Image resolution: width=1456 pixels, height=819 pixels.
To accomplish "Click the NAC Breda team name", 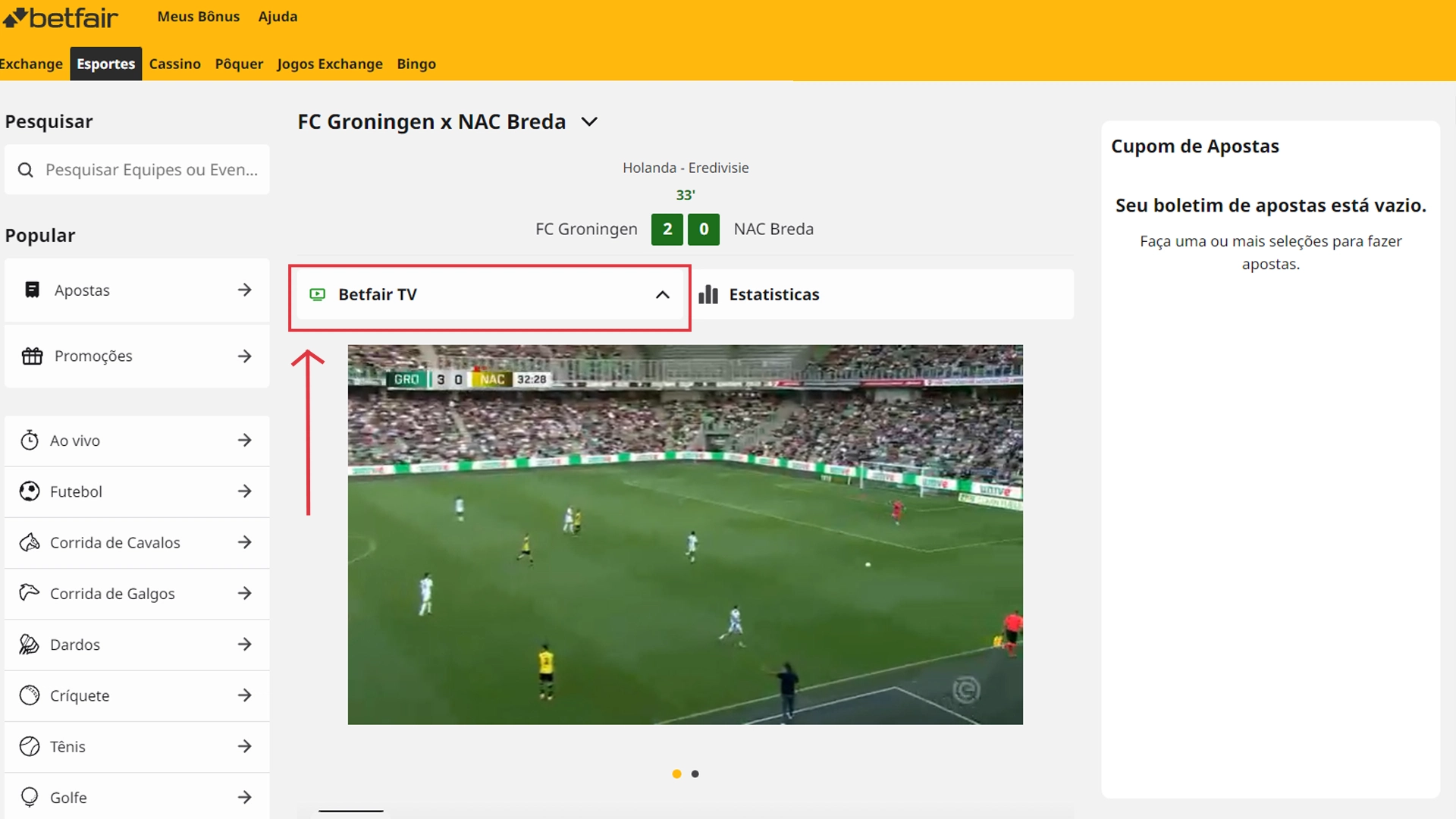I will coord(773,229).
